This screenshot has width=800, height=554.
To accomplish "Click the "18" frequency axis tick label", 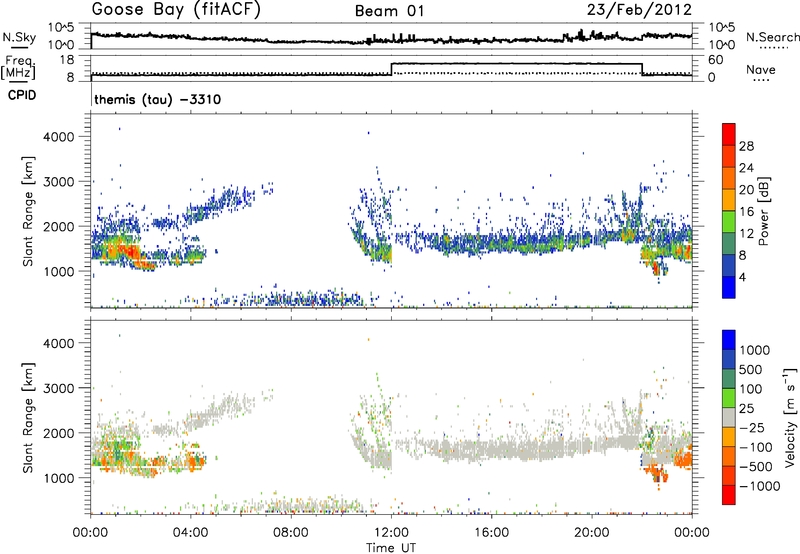I will (67, 60).
